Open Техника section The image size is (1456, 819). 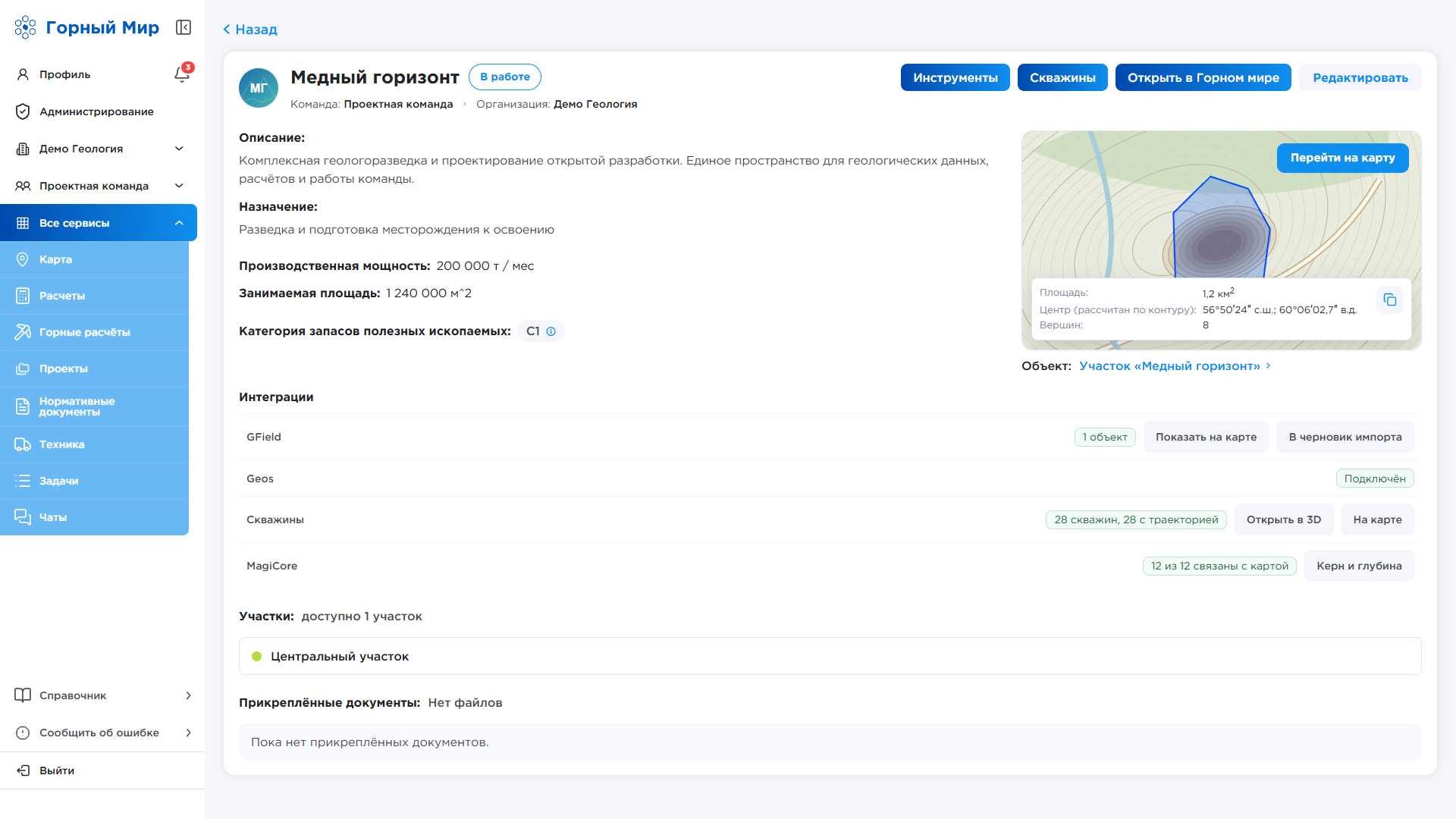94,444
